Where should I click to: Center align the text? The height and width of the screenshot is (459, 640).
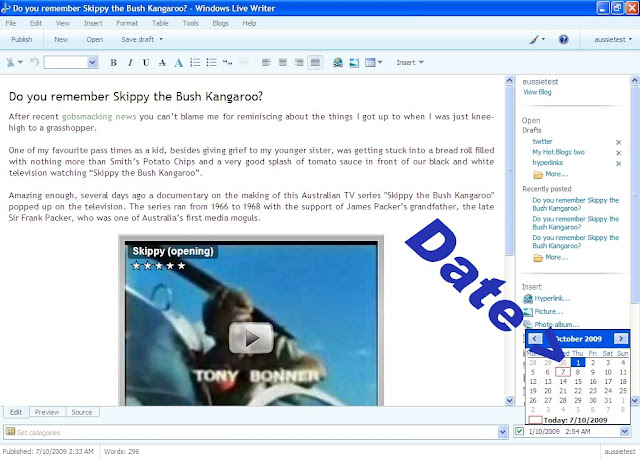click(x=282, y=62)
